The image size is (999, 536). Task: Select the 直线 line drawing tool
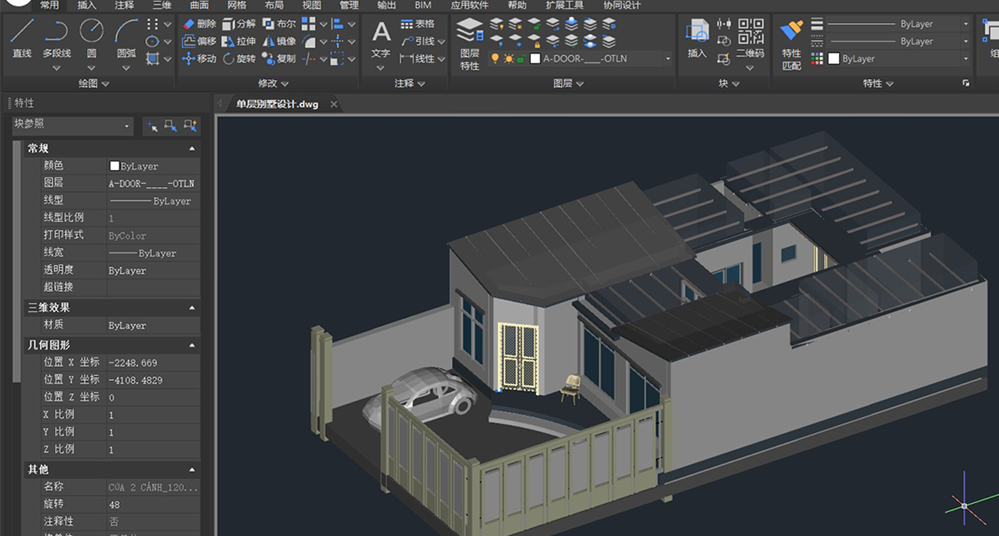(x=22, y=38)
